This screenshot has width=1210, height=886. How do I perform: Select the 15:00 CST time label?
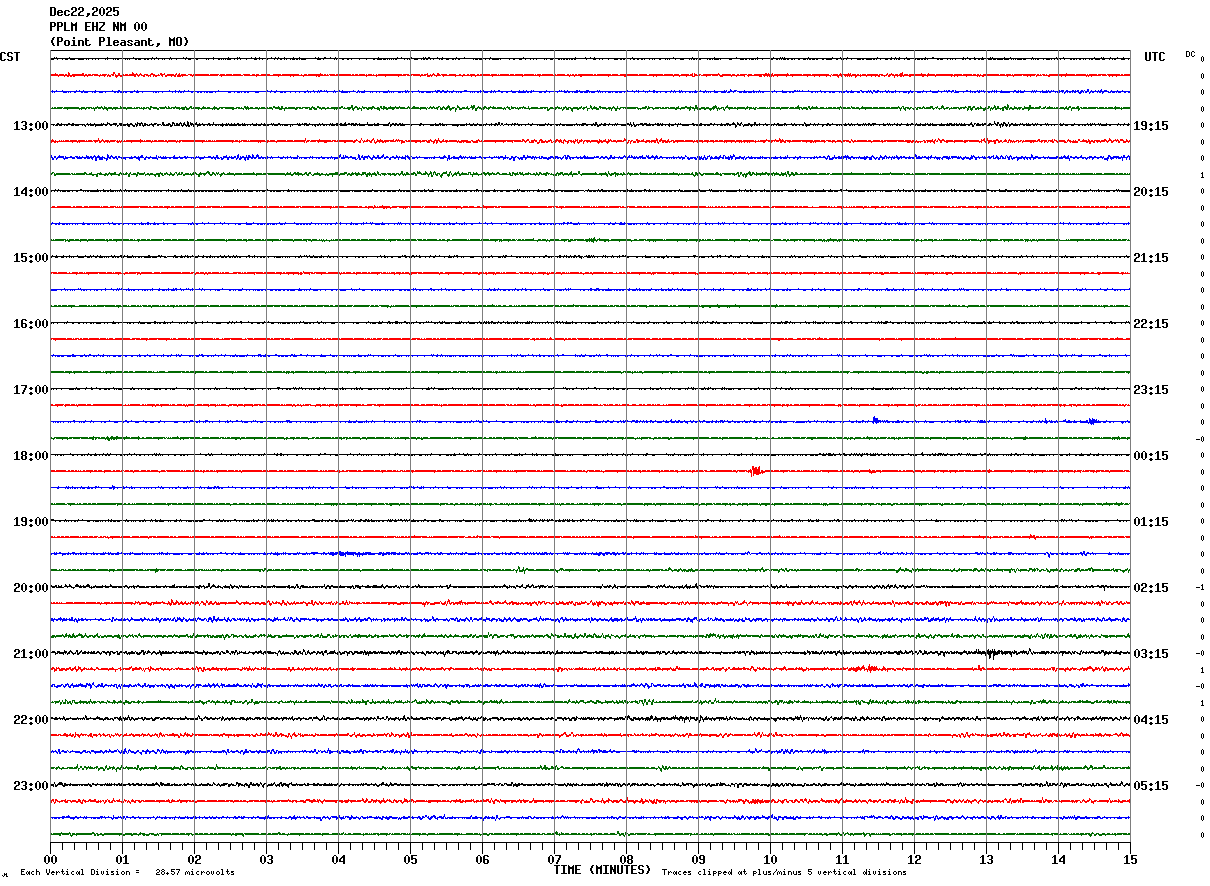pos(31,258)
